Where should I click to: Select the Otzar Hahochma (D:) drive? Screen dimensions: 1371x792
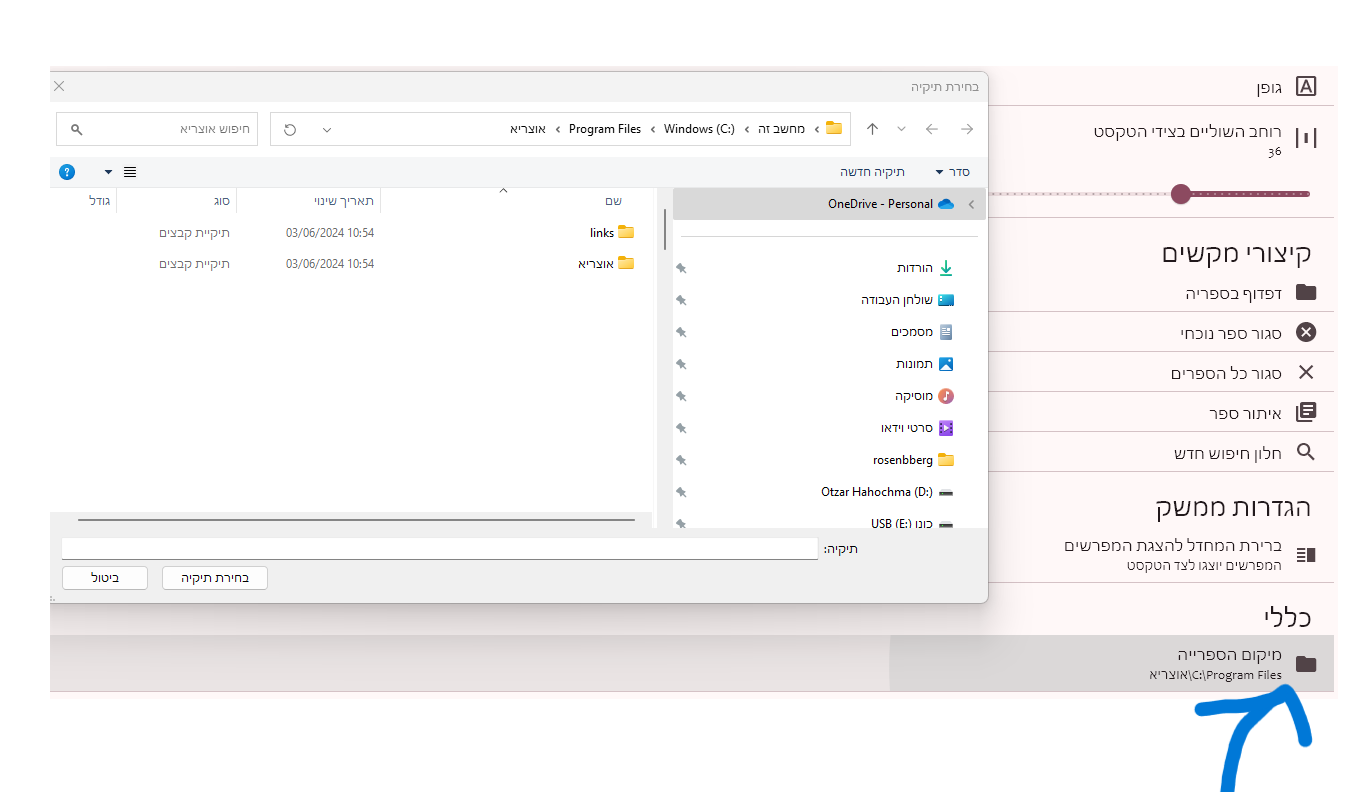(x=876, y=492)
